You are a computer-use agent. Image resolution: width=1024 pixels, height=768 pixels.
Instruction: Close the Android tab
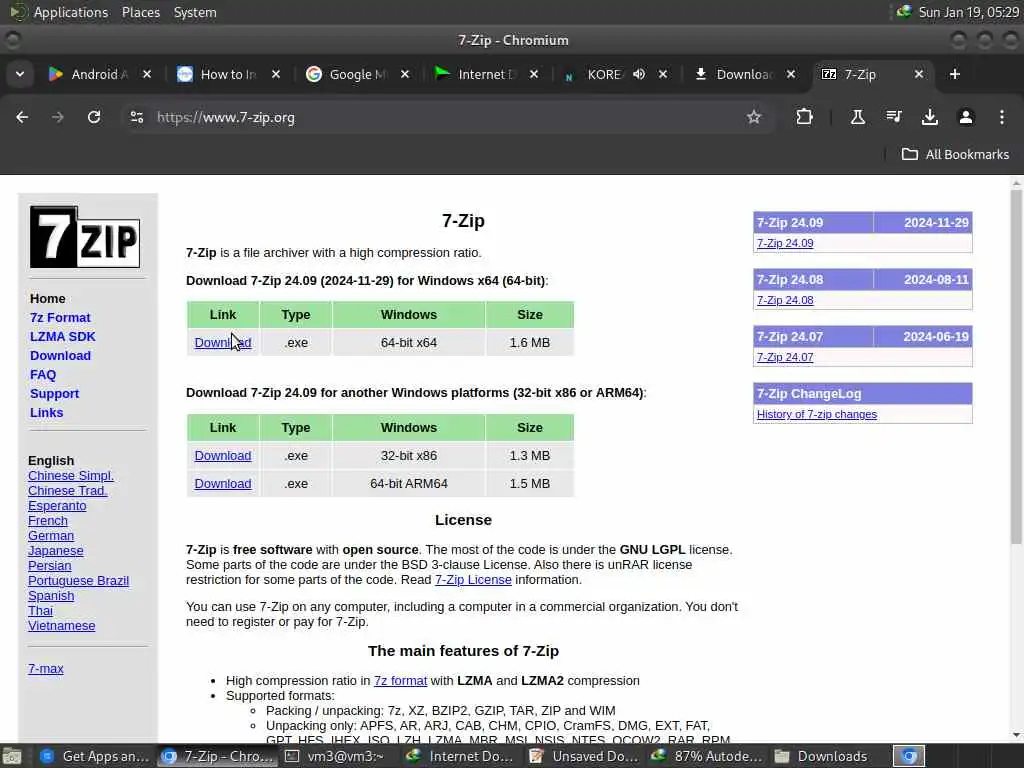click(x=147, y=74)
